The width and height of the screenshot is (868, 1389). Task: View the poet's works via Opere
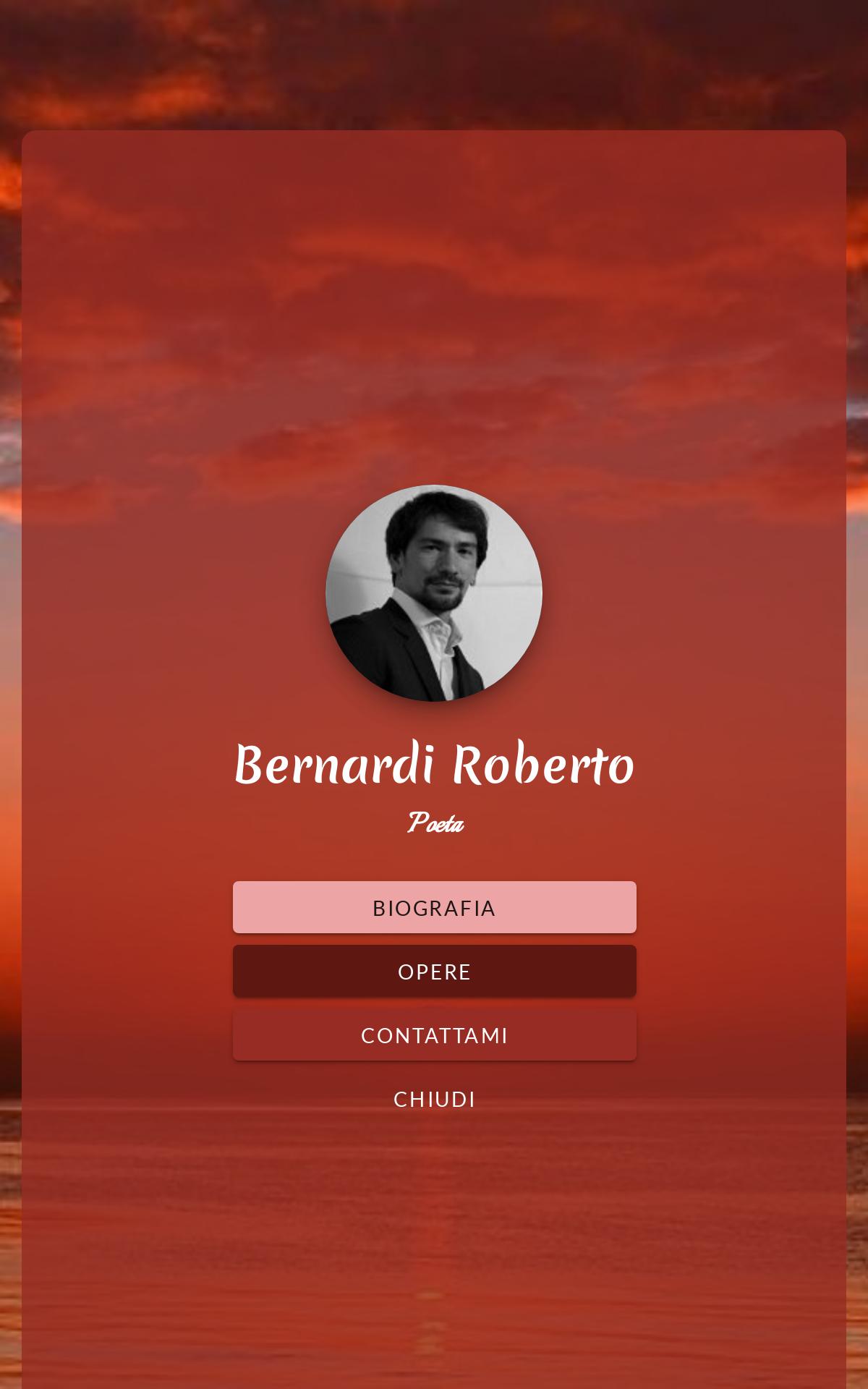pyautogui.click(x=434, y=971)
